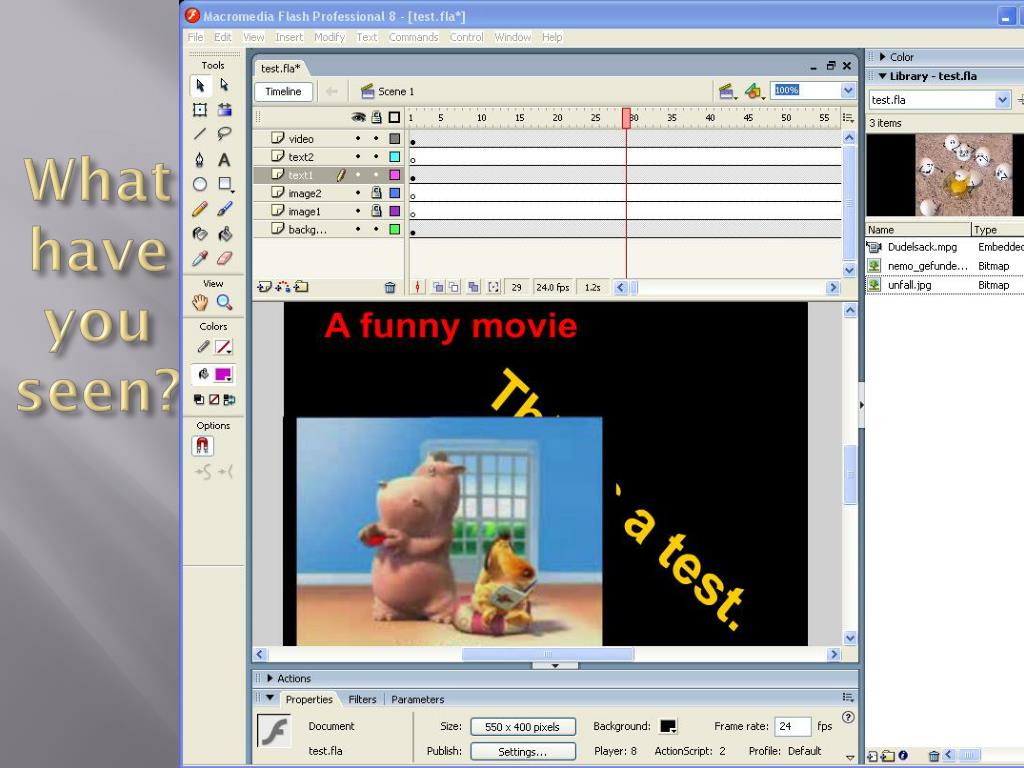Open the Modify menu
1024x768 pixels.
[x=329, y=37]
